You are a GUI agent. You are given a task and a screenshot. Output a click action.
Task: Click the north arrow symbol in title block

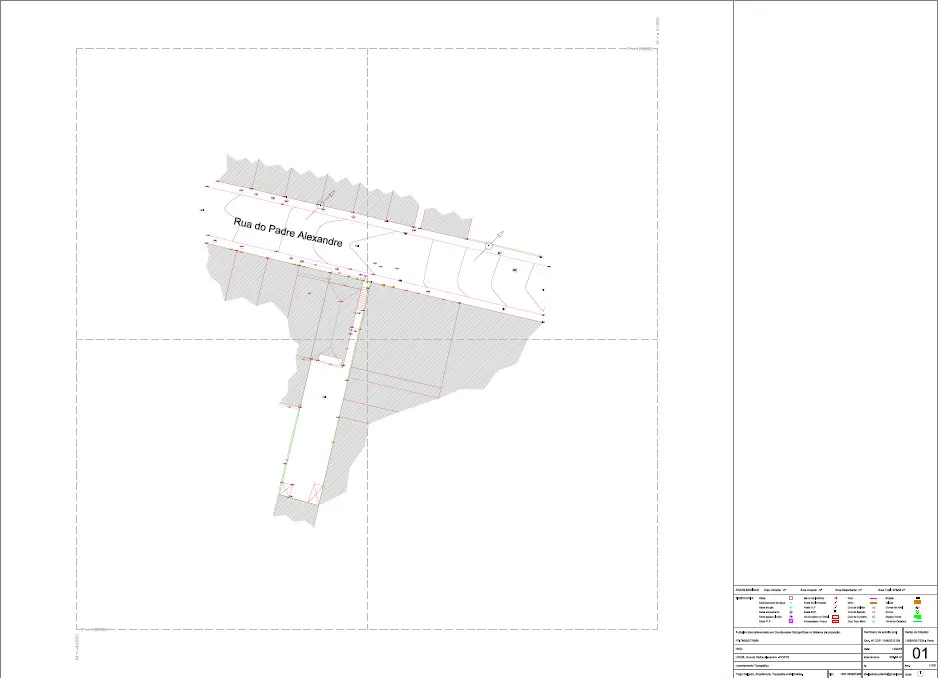(x=919, y=672)
